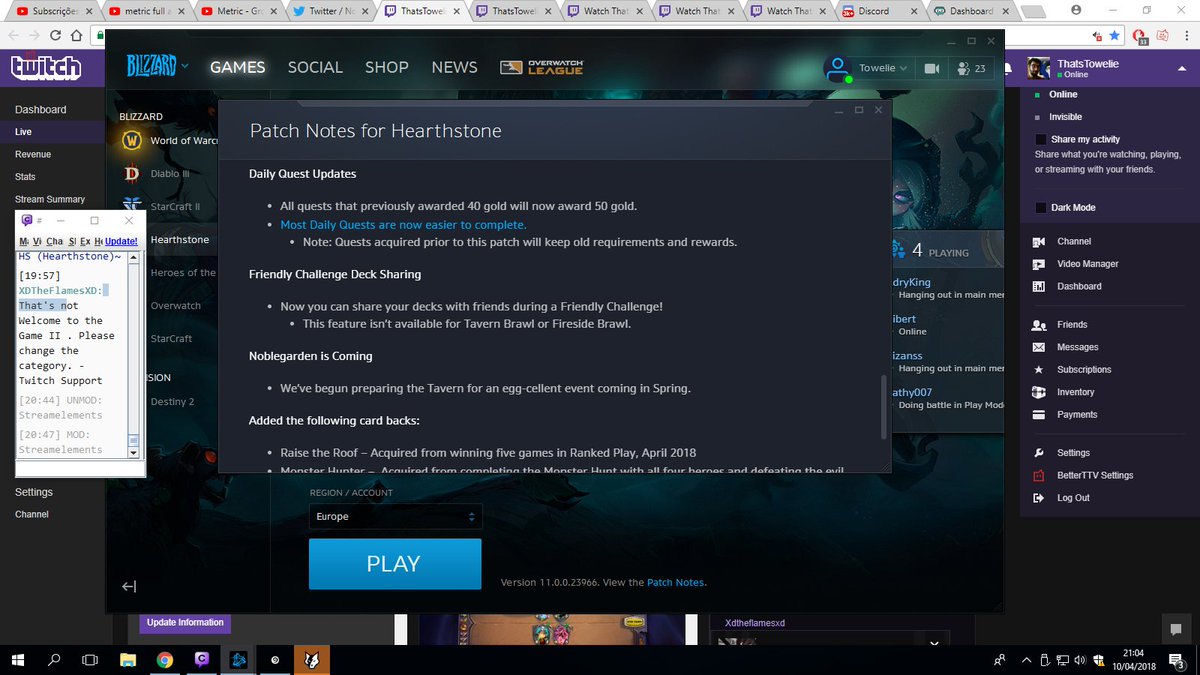This screenshot has width=1200, height=675.
Task: Click the Battle.net profile avatar icon
Action: coord(837,68)
